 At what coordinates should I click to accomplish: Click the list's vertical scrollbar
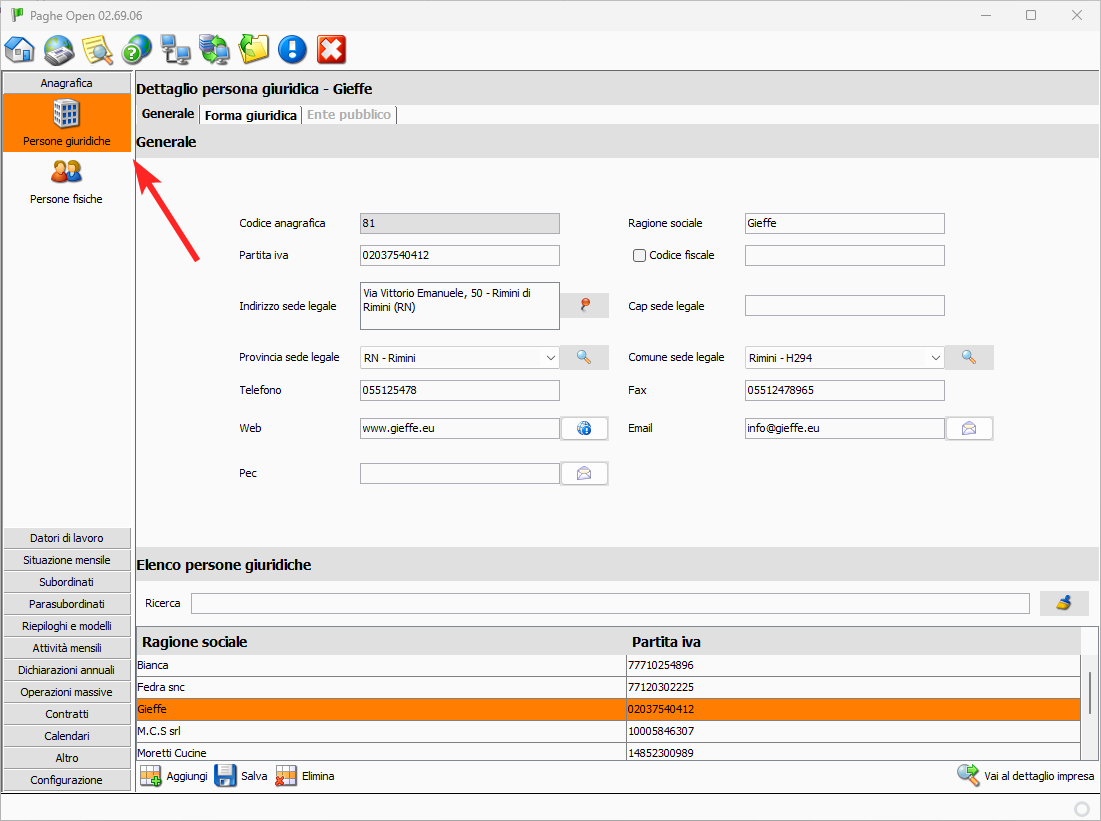[1089, 692]
